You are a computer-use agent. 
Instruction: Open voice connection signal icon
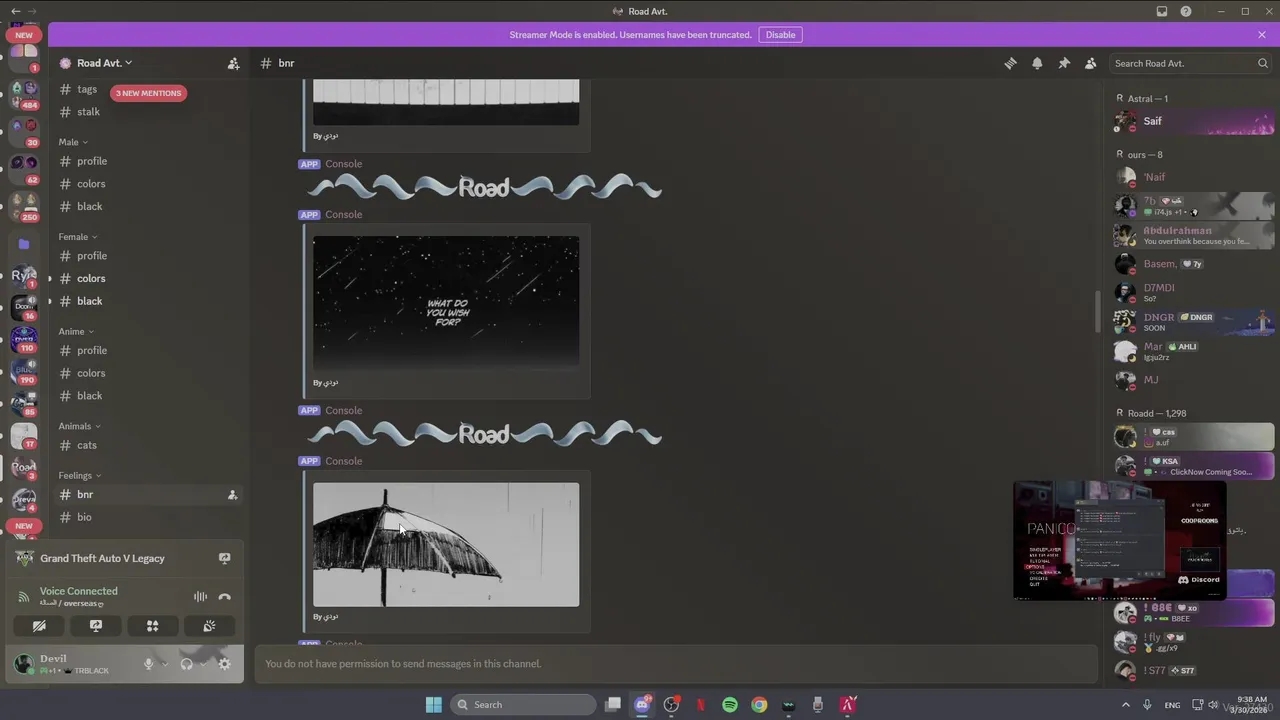point(23,597)
